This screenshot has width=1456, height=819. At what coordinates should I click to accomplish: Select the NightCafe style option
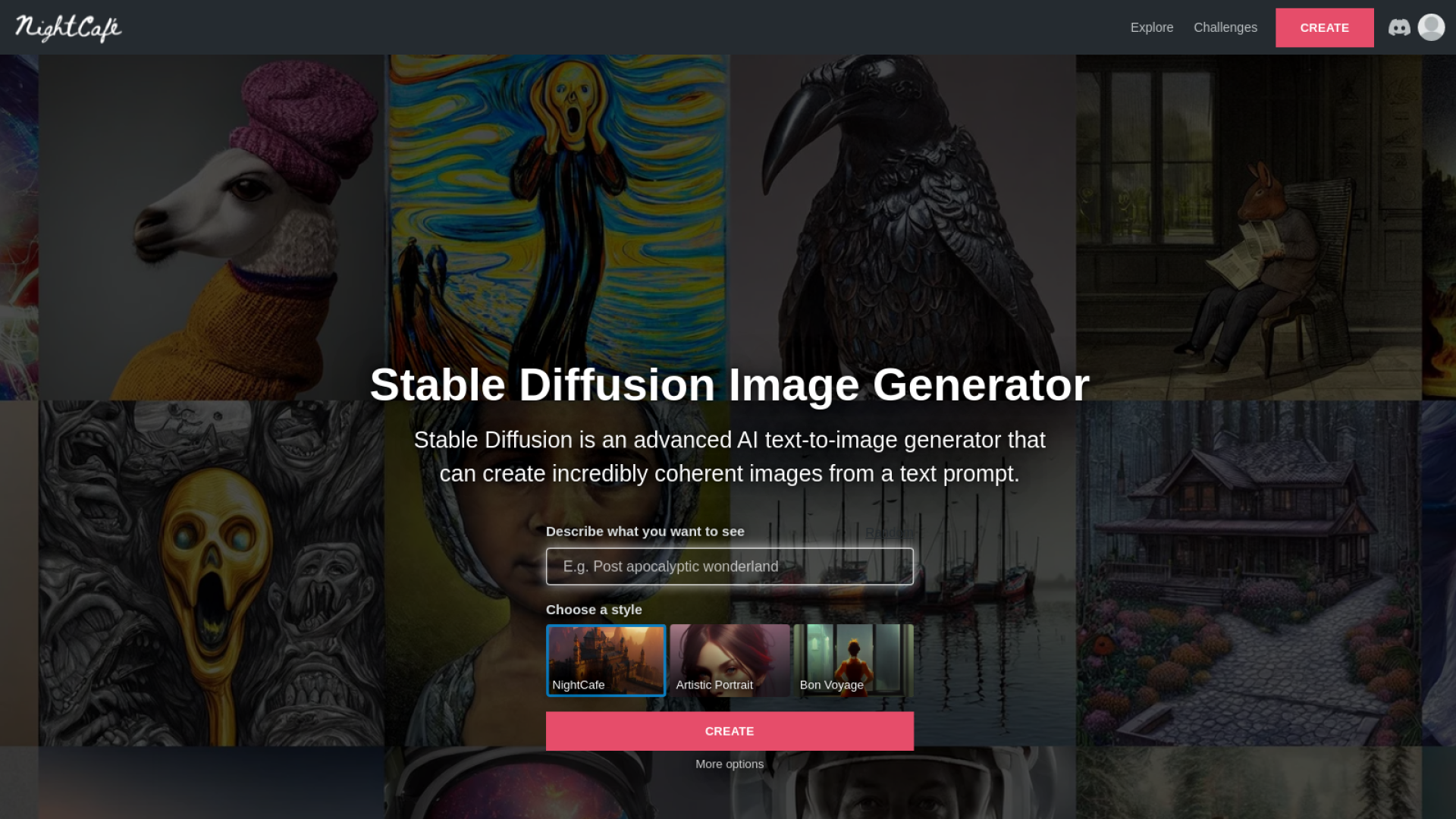[x=606, y=661]
